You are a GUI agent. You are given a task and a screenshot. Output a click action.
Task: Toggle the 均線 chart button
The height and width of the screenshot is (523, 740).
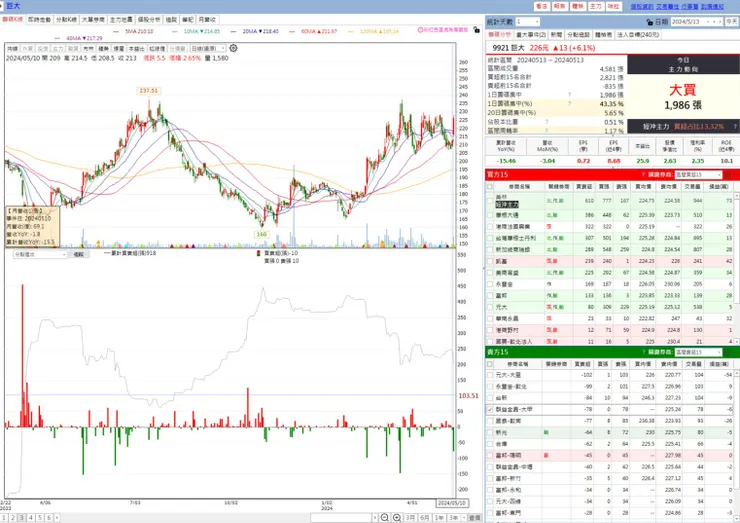(x=13, y=48)
